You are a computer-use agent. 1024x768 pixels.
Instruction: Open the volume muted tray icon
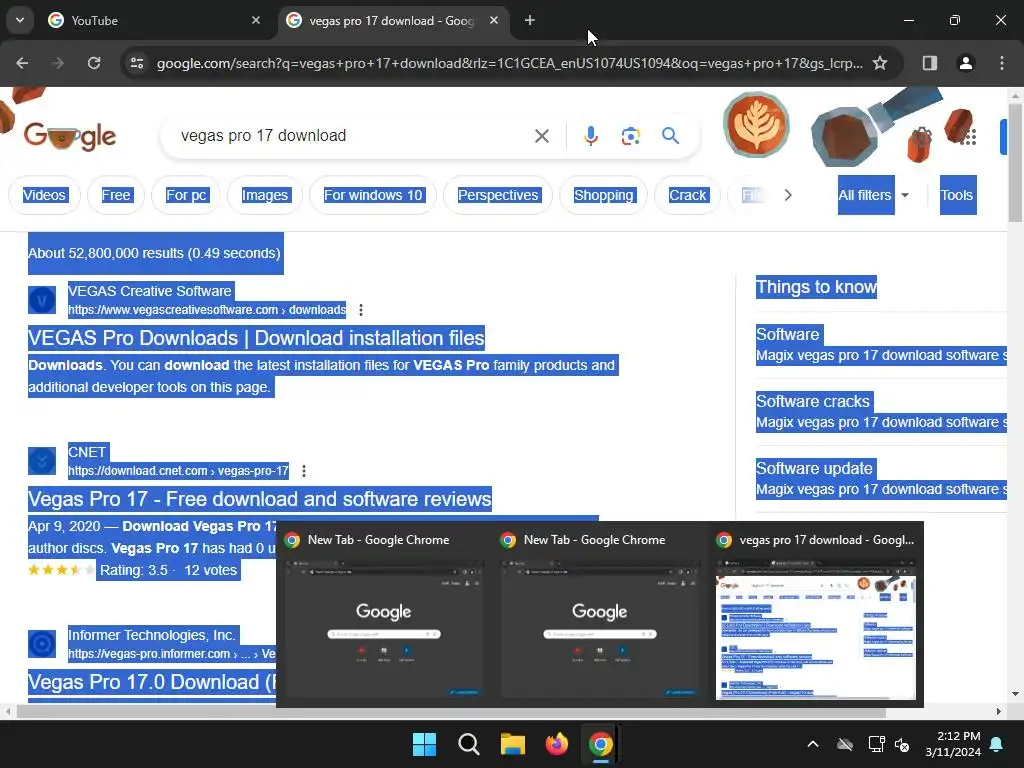tap(902, 744)
